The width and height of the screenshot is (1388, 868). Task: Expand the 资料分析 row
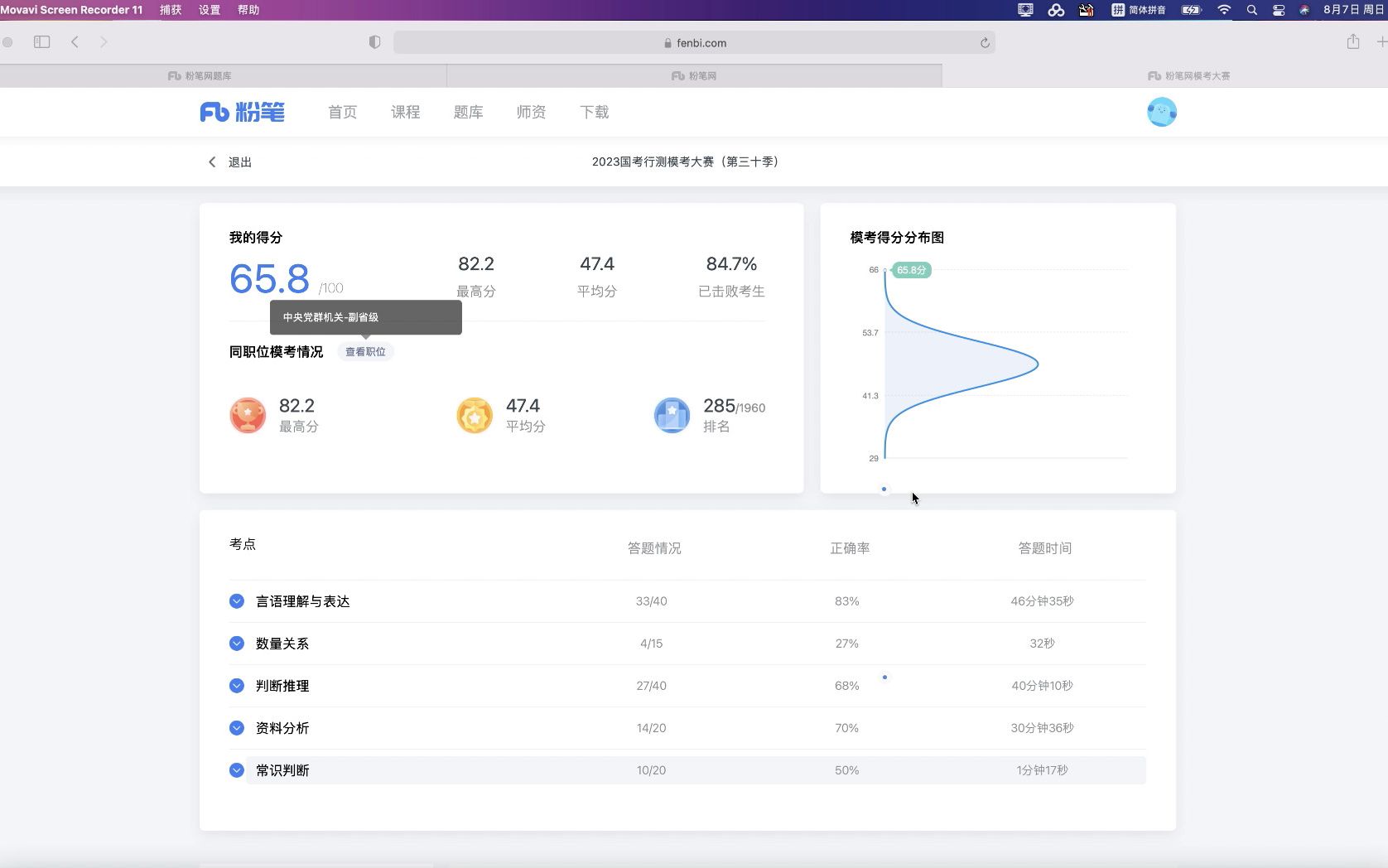click(237, 728)
